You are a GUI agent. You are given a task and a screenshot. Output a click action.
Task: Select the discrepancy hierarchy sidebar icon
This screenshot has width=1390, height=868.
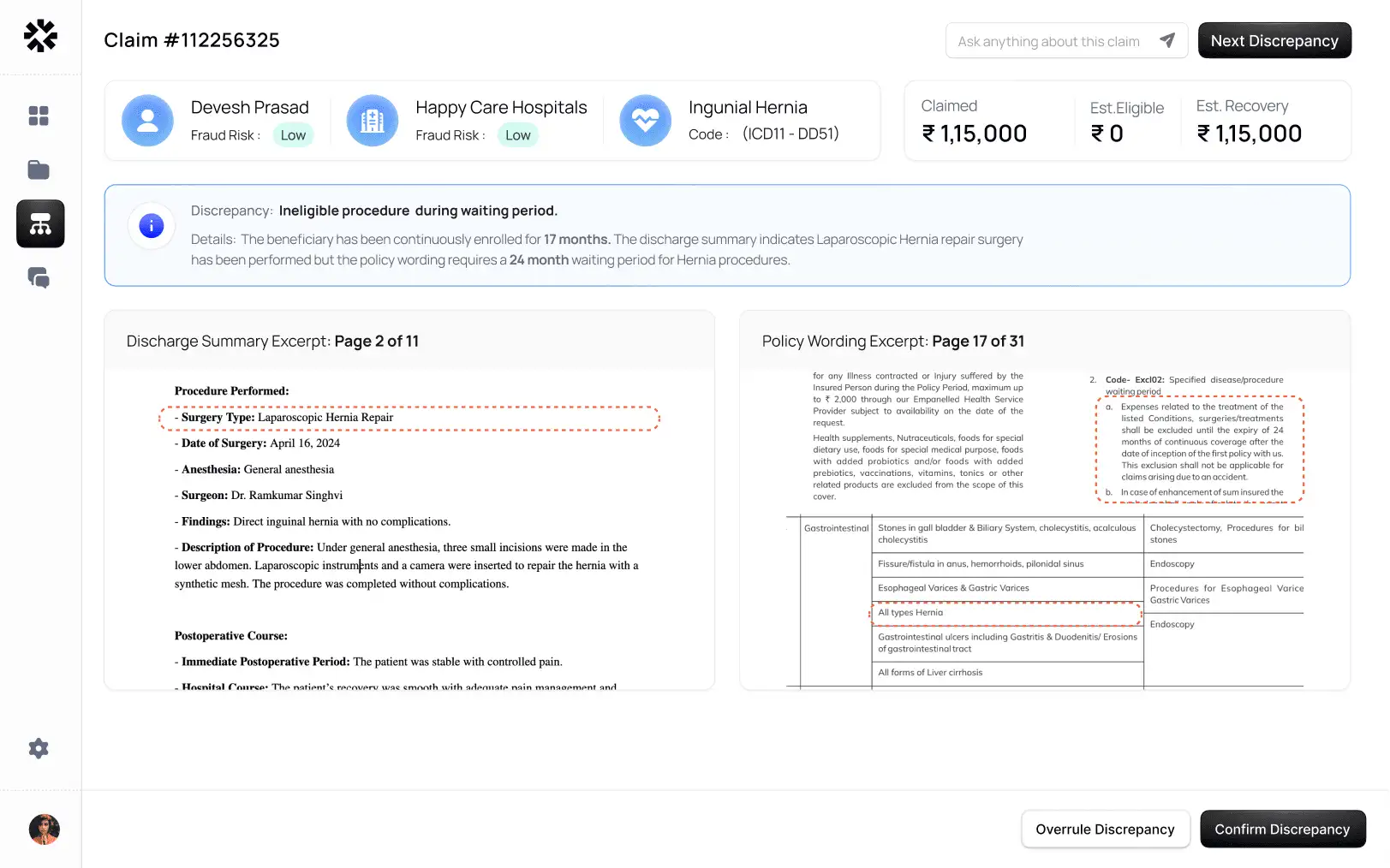click(40, 224)
